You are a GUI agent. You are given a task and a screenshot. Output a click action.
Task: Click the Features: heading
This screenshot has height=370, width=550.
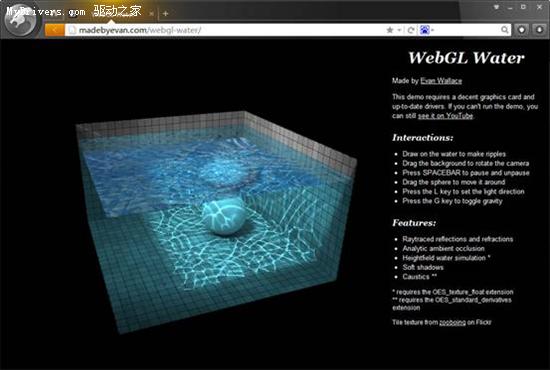pyautogui.click(x=414, y=223)
